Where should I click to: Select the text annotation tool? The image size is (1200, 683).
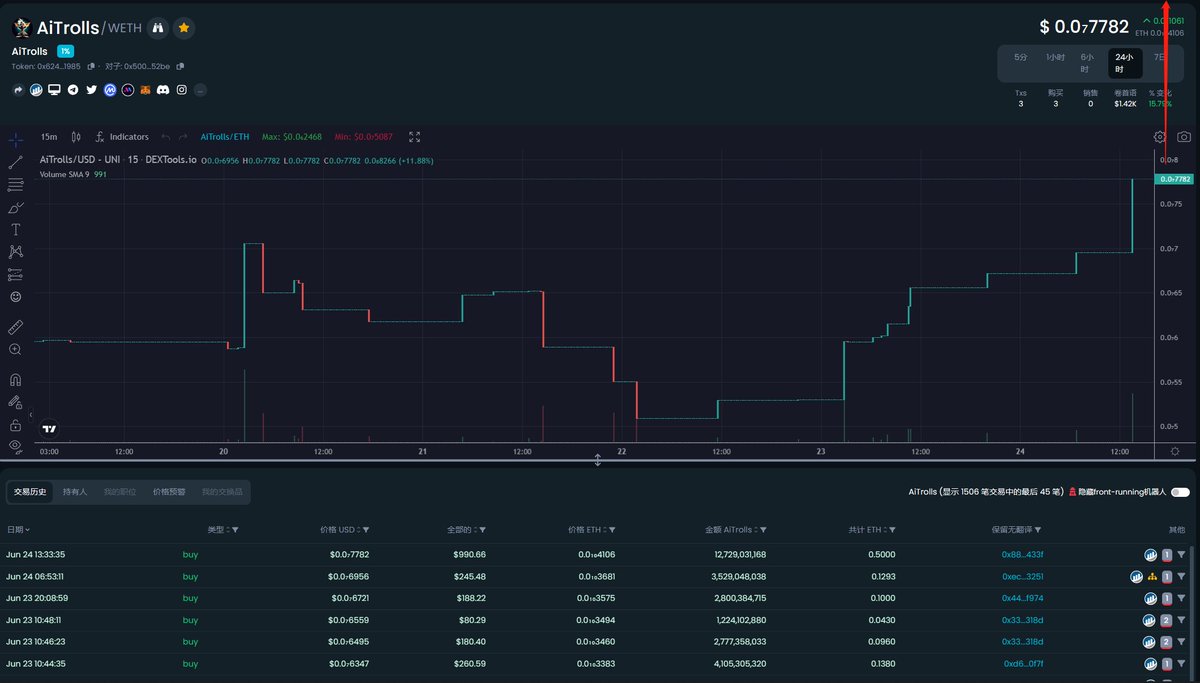[x=15, y=230]
